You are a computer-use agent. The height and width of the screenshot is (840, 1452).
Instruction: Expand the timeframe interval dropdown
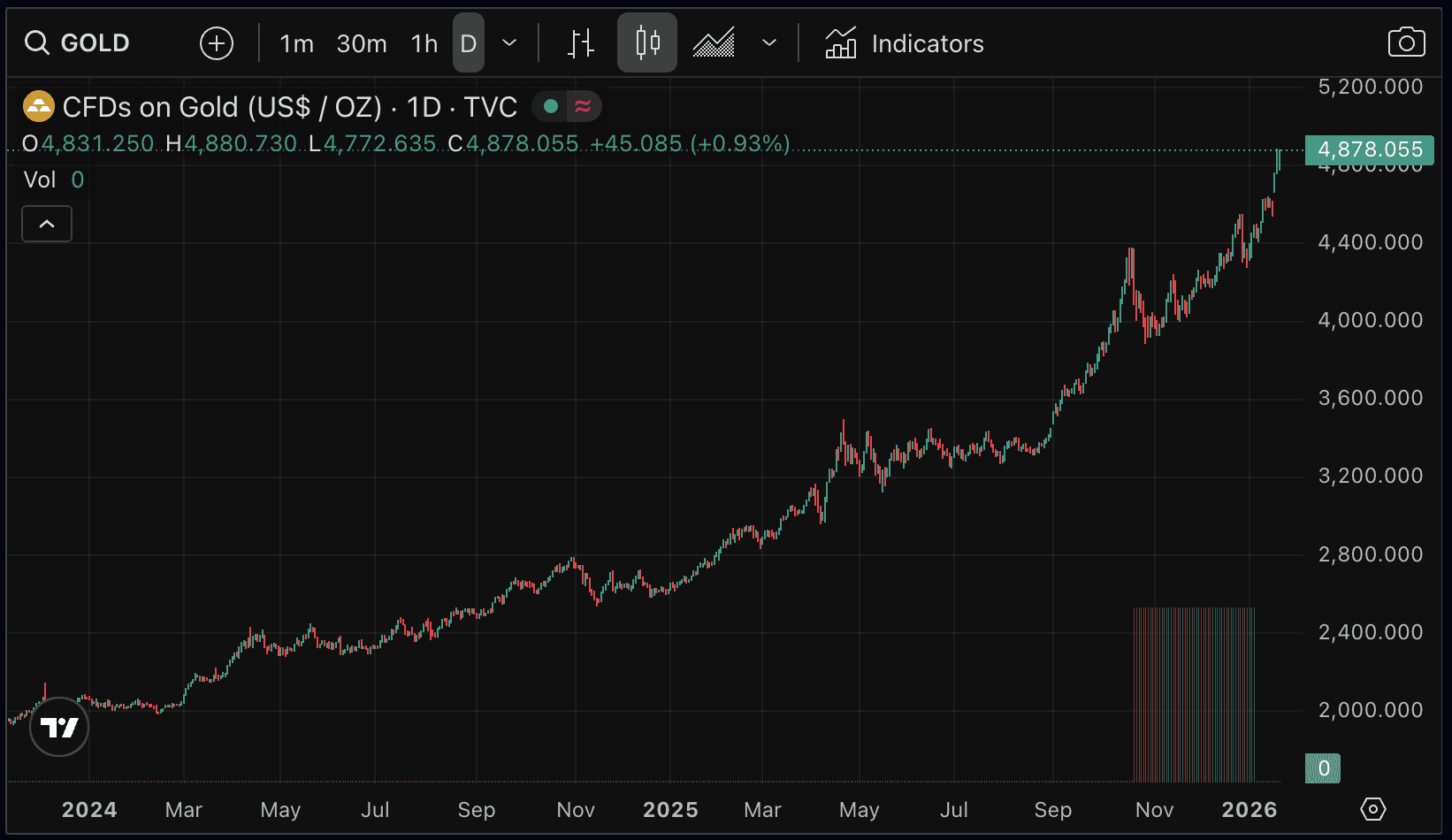(x=509, y=42)
